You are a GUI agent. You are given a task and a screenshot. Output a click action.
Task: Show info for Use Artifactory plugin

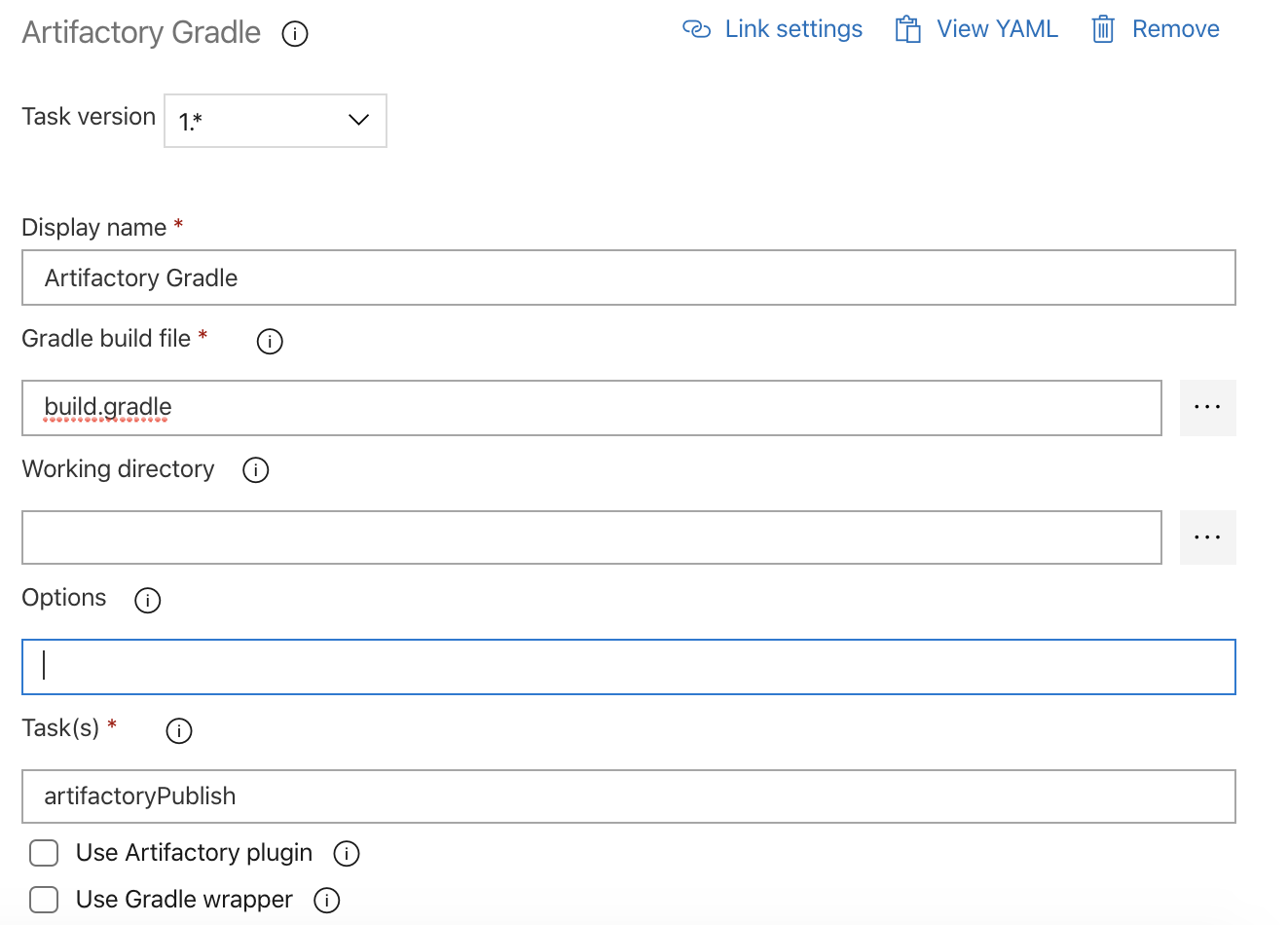[347, 854]
